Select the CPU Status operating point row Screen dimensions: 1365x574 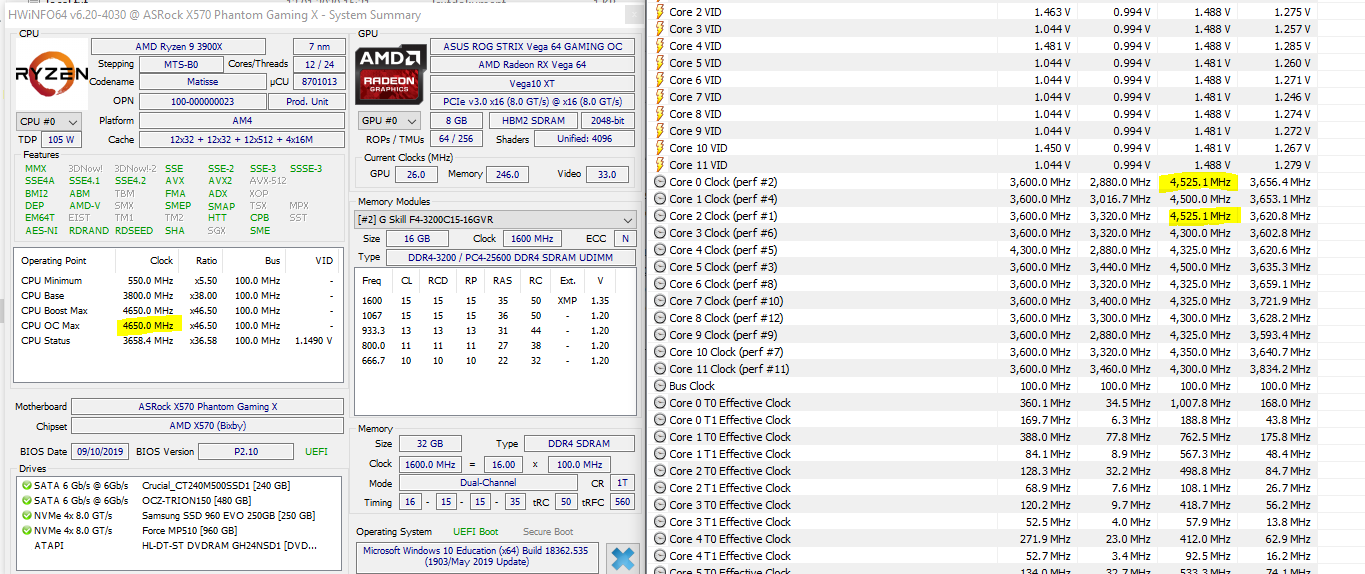pyautogui.click(x=178, y=341)
